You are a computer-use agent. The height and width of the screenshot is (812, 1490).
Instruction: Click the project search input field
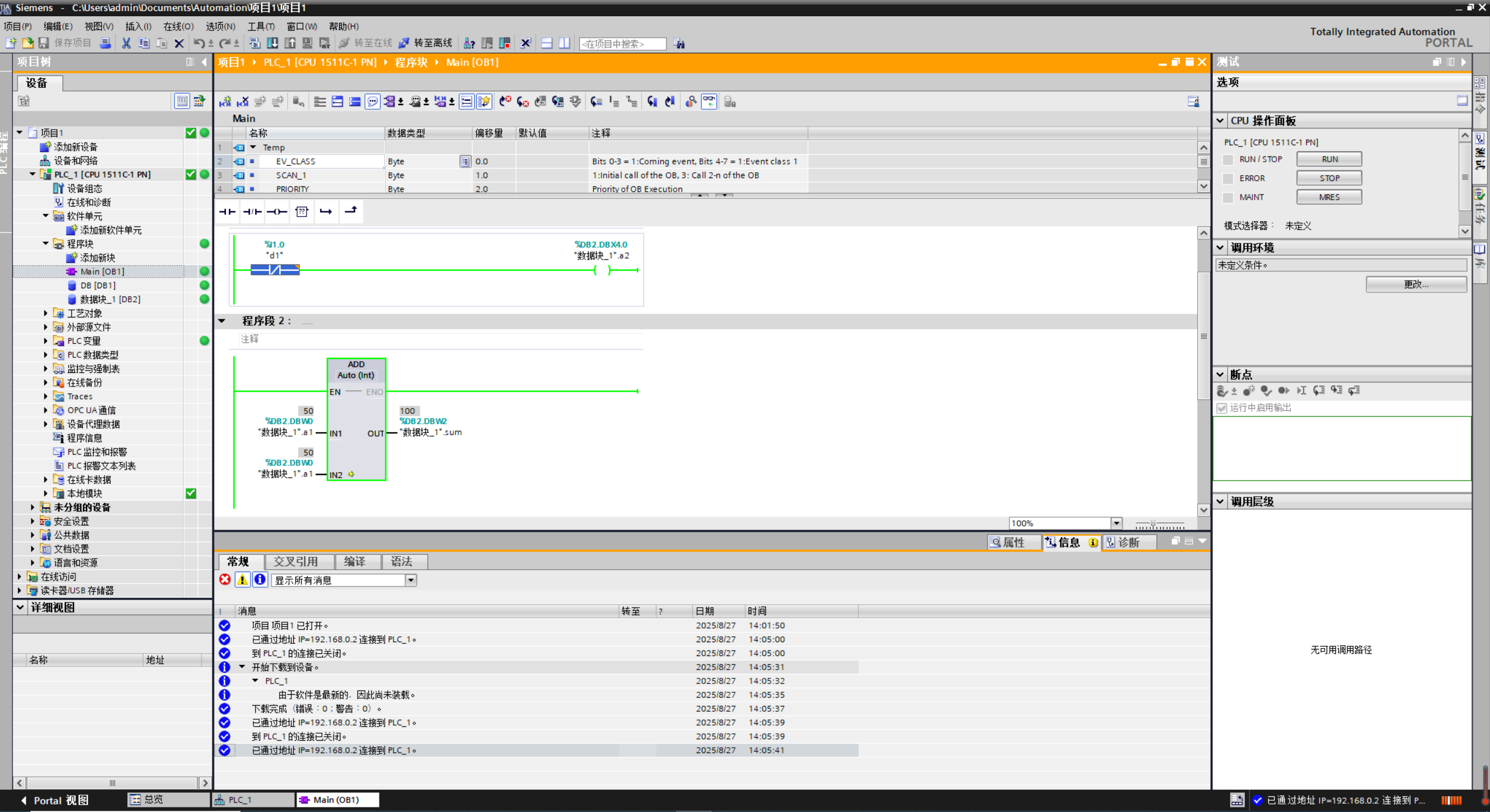(622, 44)
